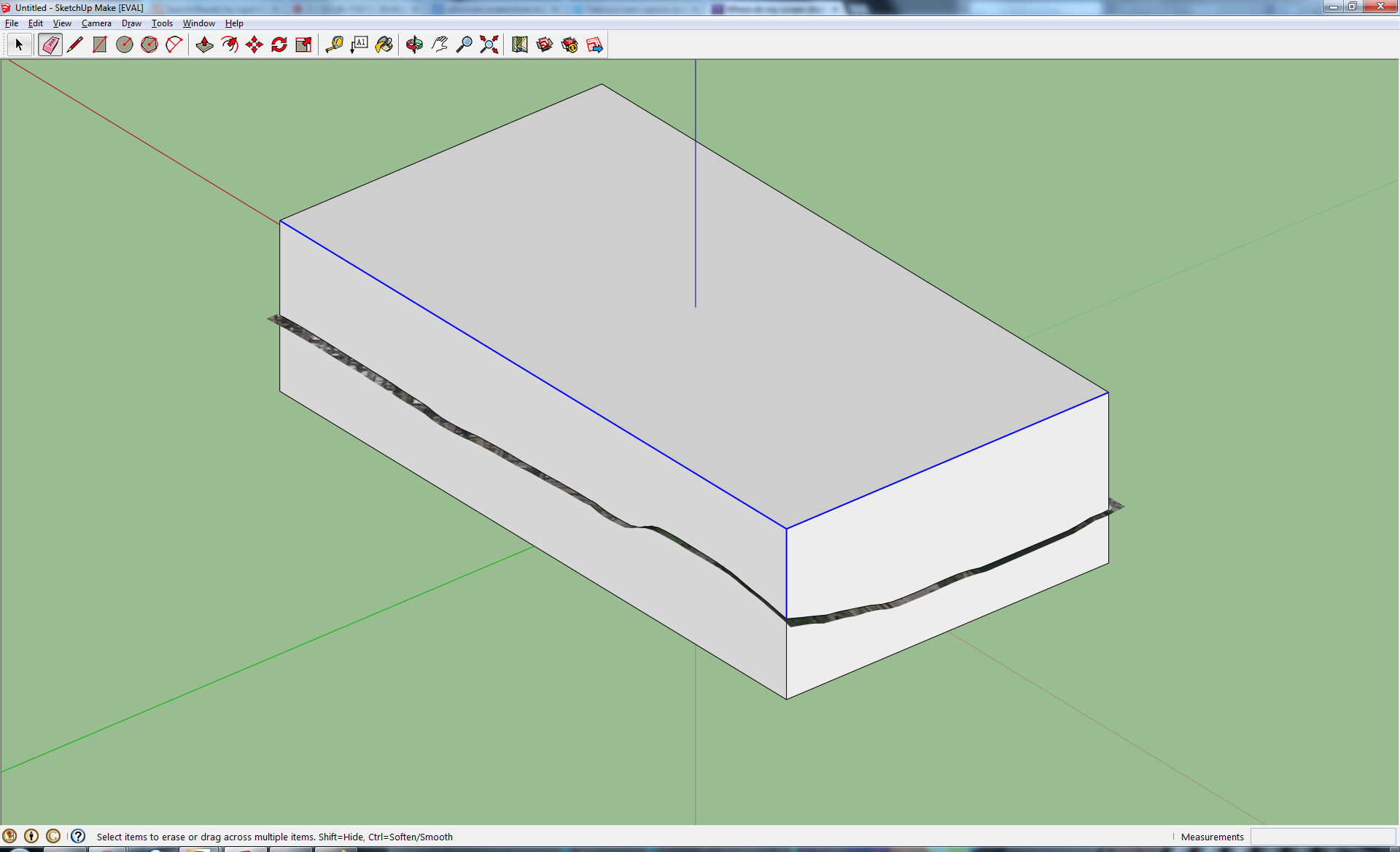The width and height of the screenshot is (1400, 852).
Task: Open the Window menu
Action: (x=198, y=23)
